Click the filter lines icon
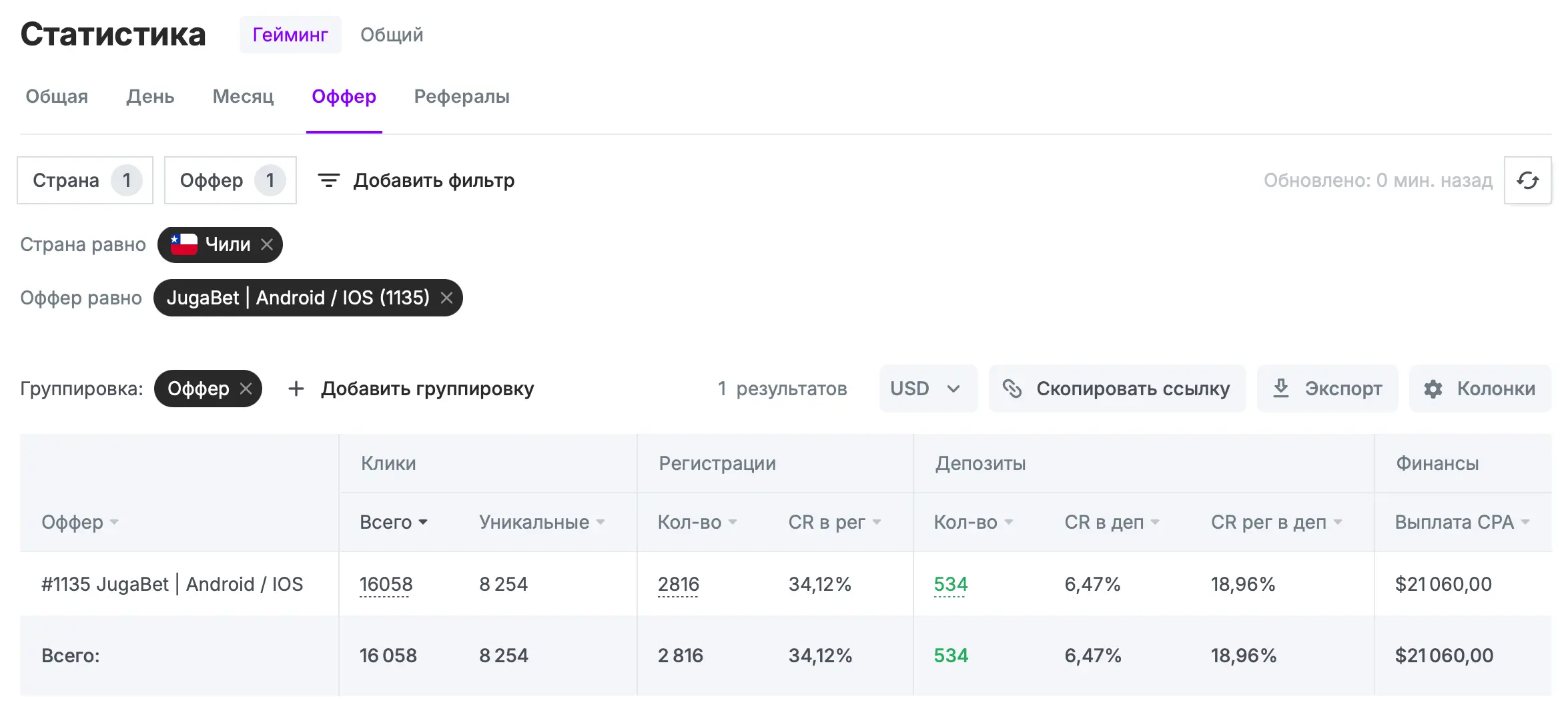The height and width of the screenshot is (717, 1568). click(x=328, y=180)
